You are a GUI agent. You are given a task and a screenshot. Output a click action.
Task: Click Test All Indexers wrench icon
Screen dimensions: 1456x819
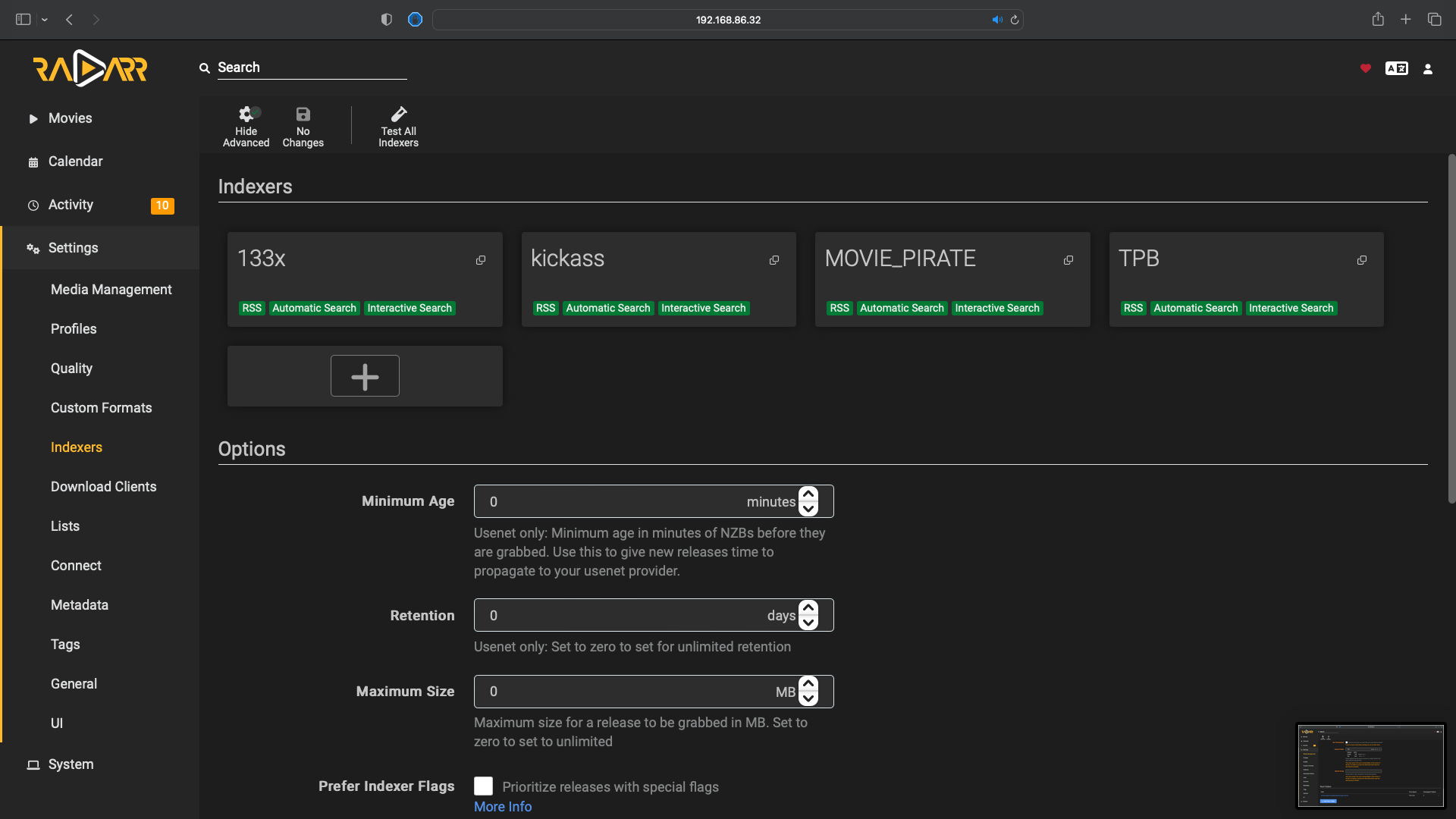point(398,115)
